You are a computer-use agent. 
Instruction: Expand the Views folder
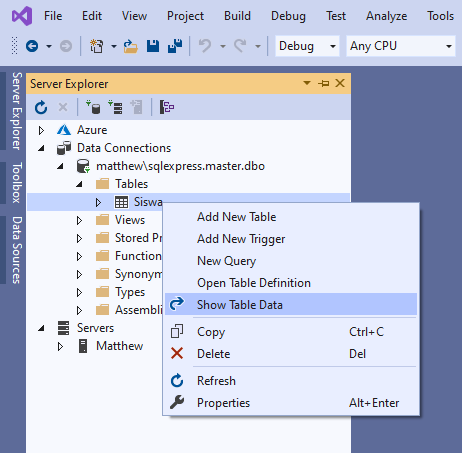pos(79,220)
